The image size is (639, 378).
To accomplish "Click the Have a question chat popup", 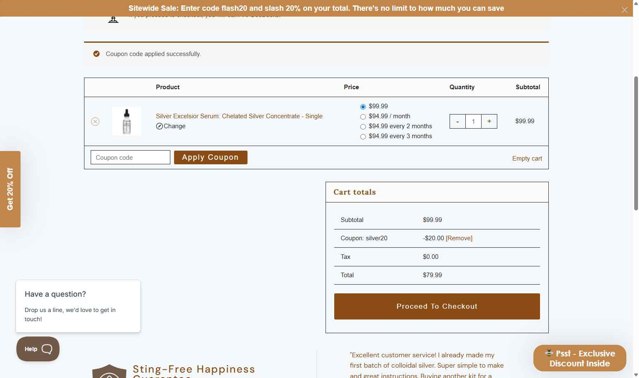I will pyautogui.click(x=78, y=306).
